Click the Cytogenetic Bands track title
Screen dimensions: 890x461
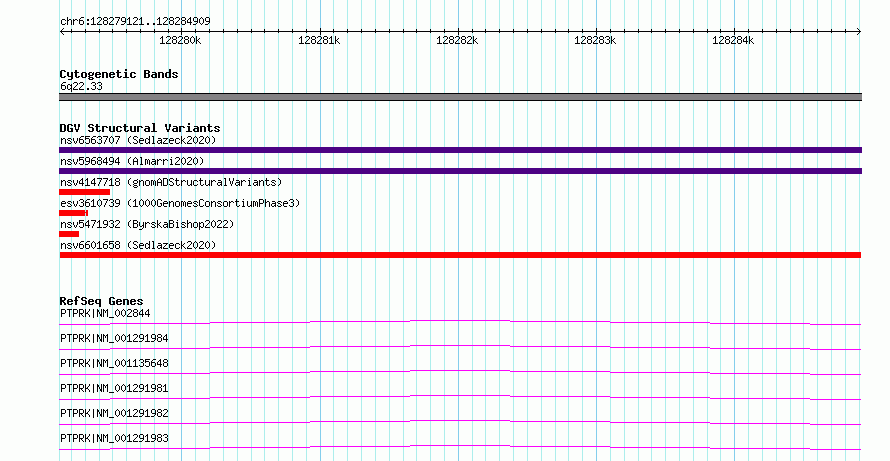click(x=119, y=74)
